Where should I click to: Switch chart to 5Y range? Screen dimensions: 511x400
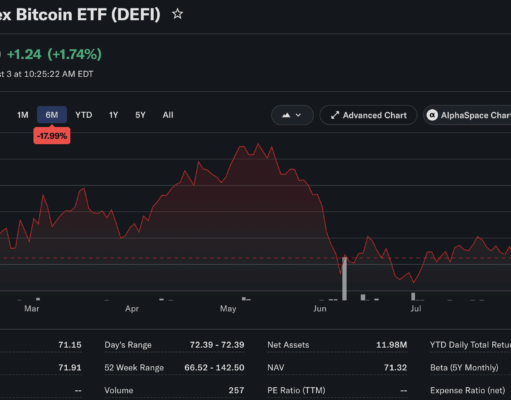(x=140, y=115)
